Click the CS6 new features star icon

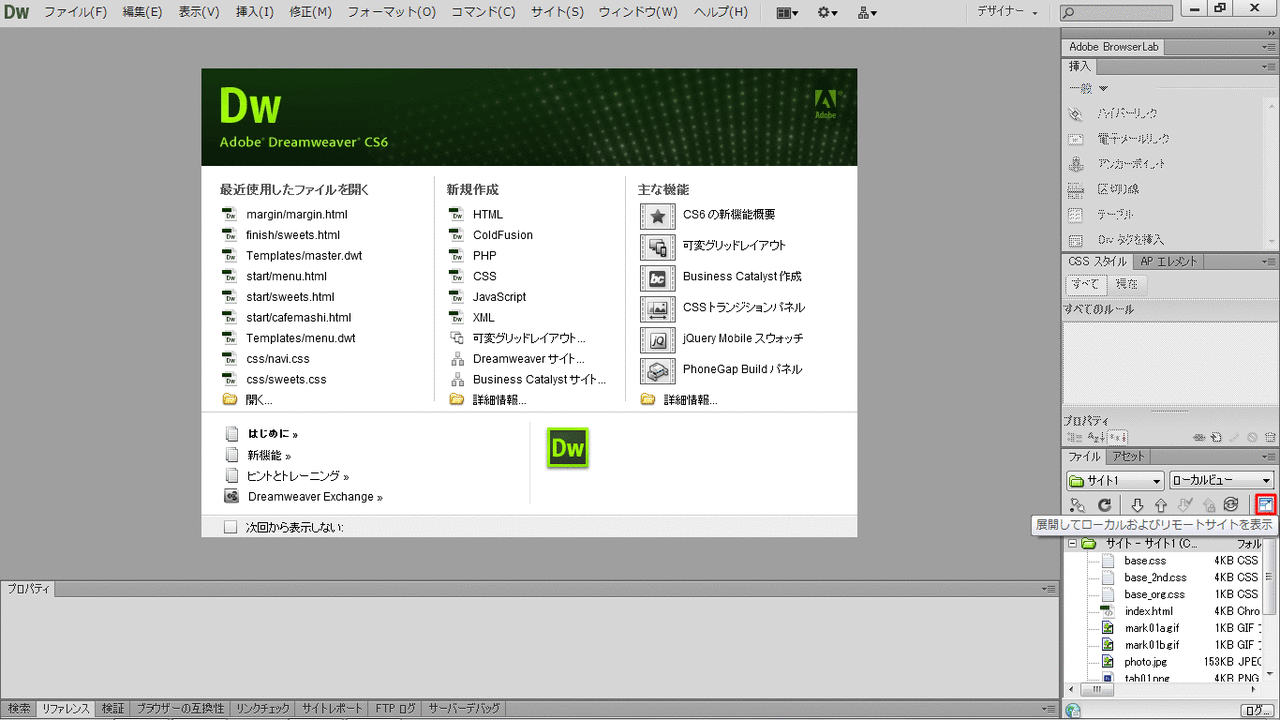click(x=658, y=215)
